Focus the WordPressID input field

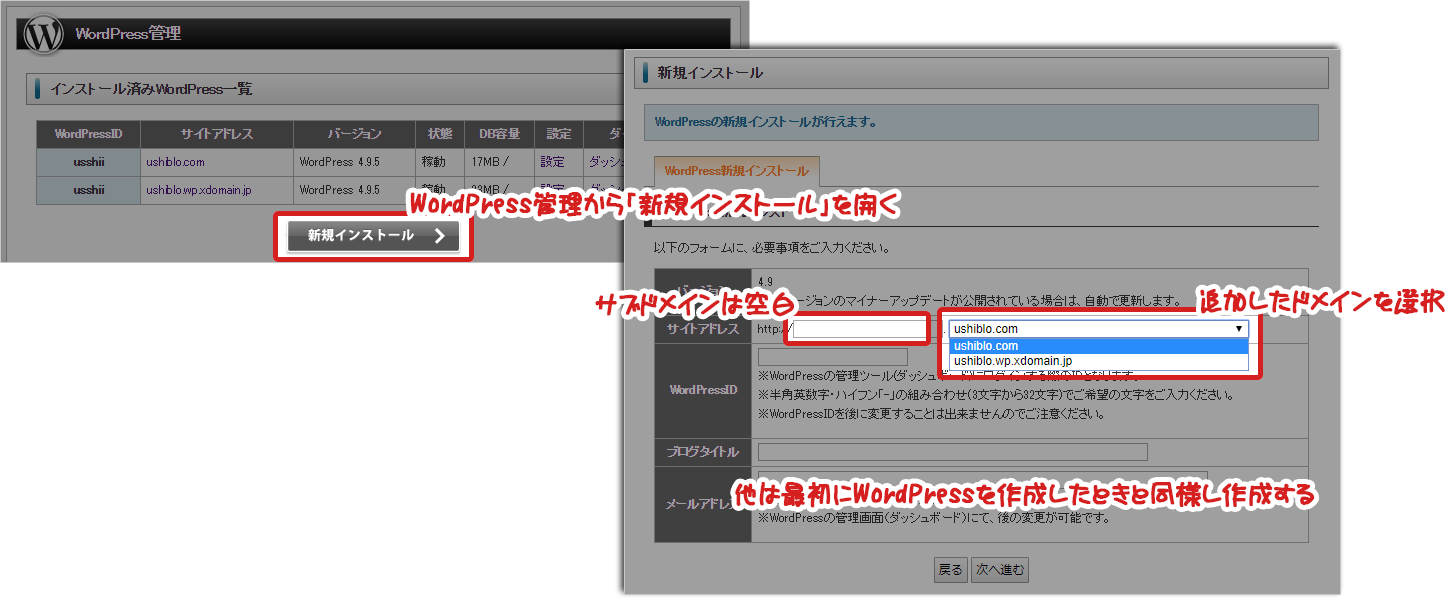point(833,357)
